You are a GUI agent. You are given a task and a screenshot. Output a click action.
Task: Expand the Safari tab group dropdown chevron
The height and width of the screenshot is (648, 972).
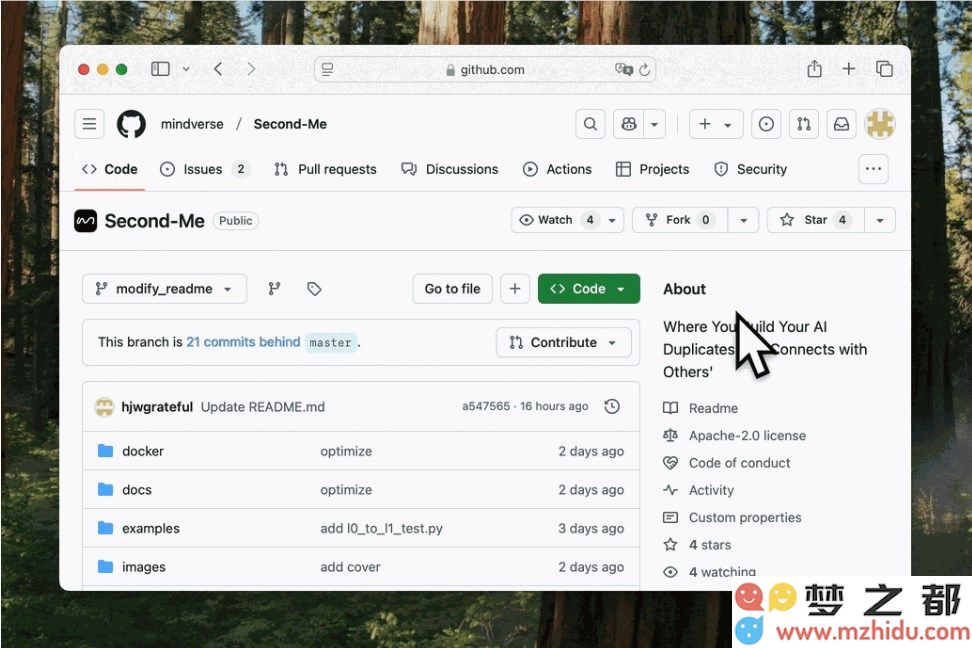(x=186, y=69)
